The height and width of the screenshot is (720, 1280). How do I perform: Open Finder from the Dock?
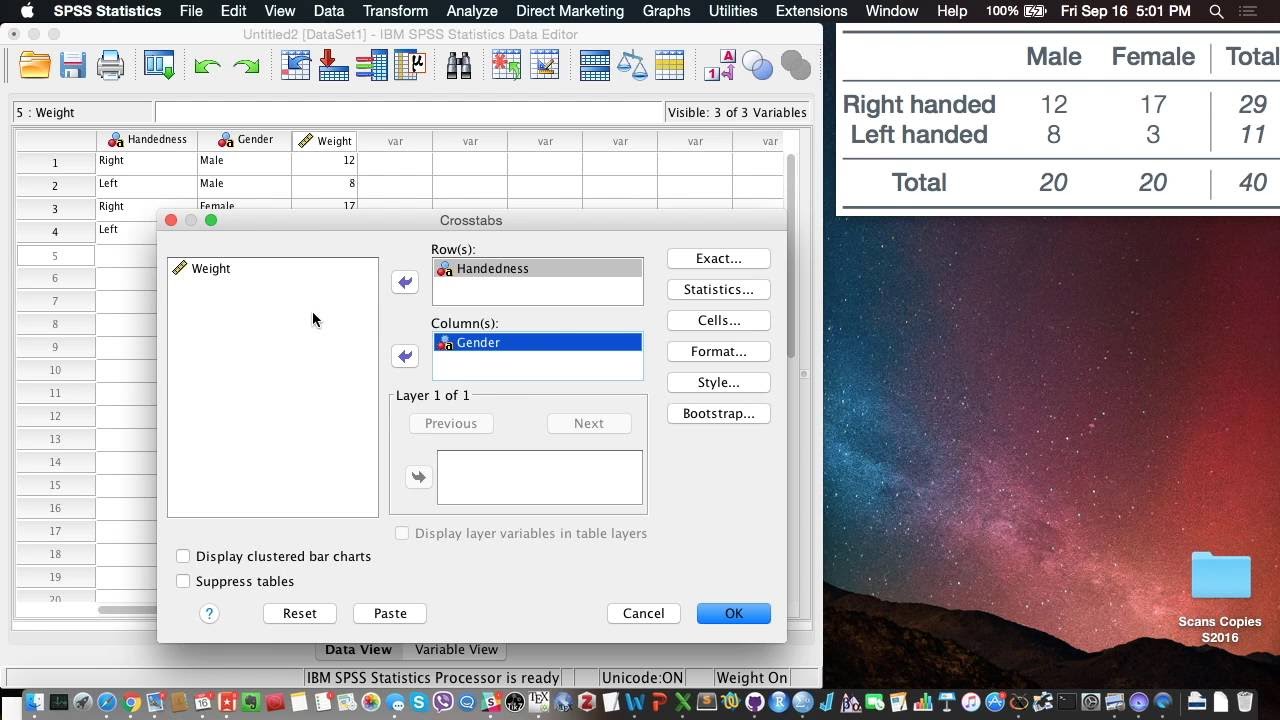34,702
